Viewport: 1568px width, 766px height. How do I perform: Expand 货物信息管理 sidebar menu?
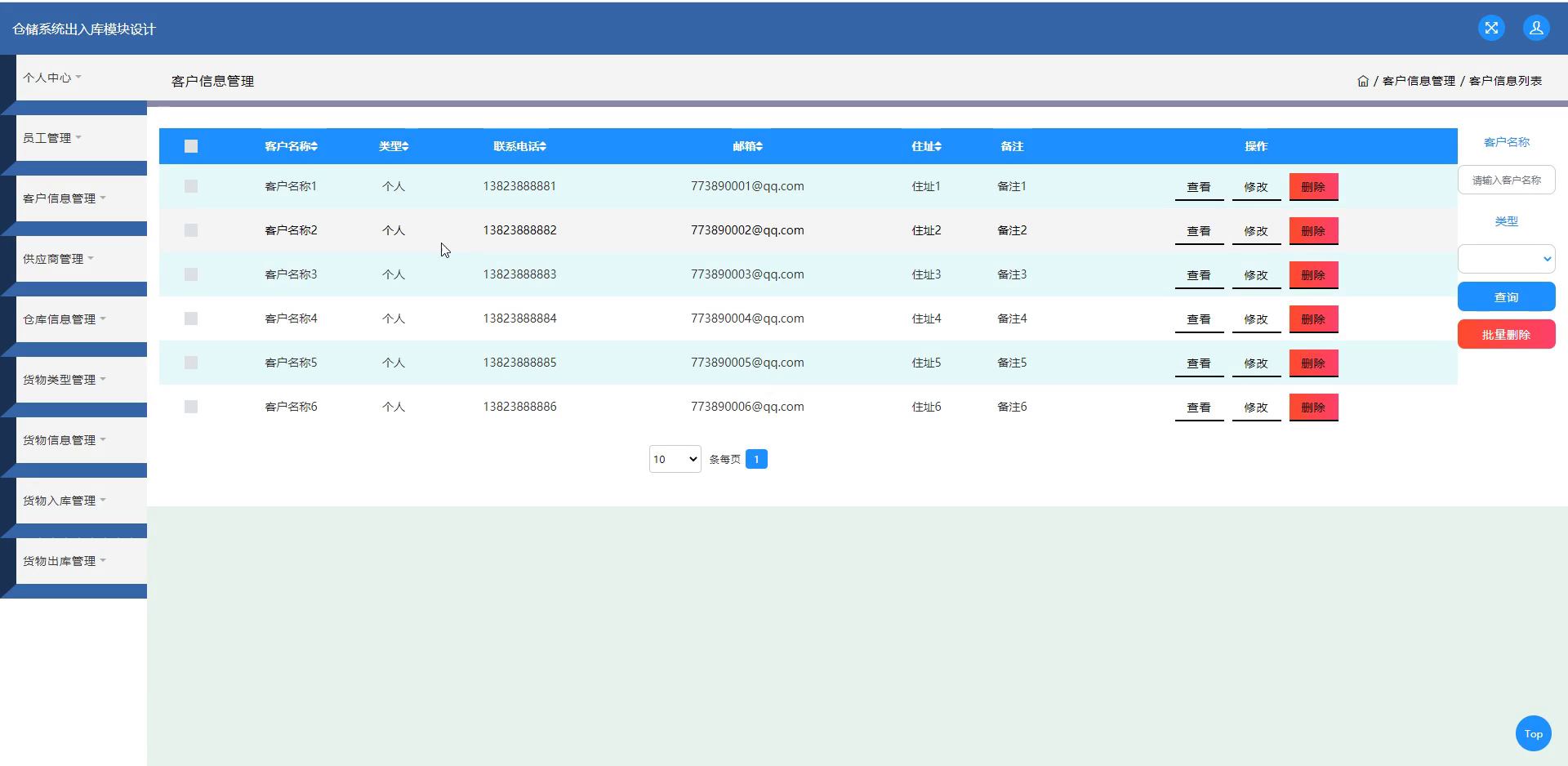(81, 440)
